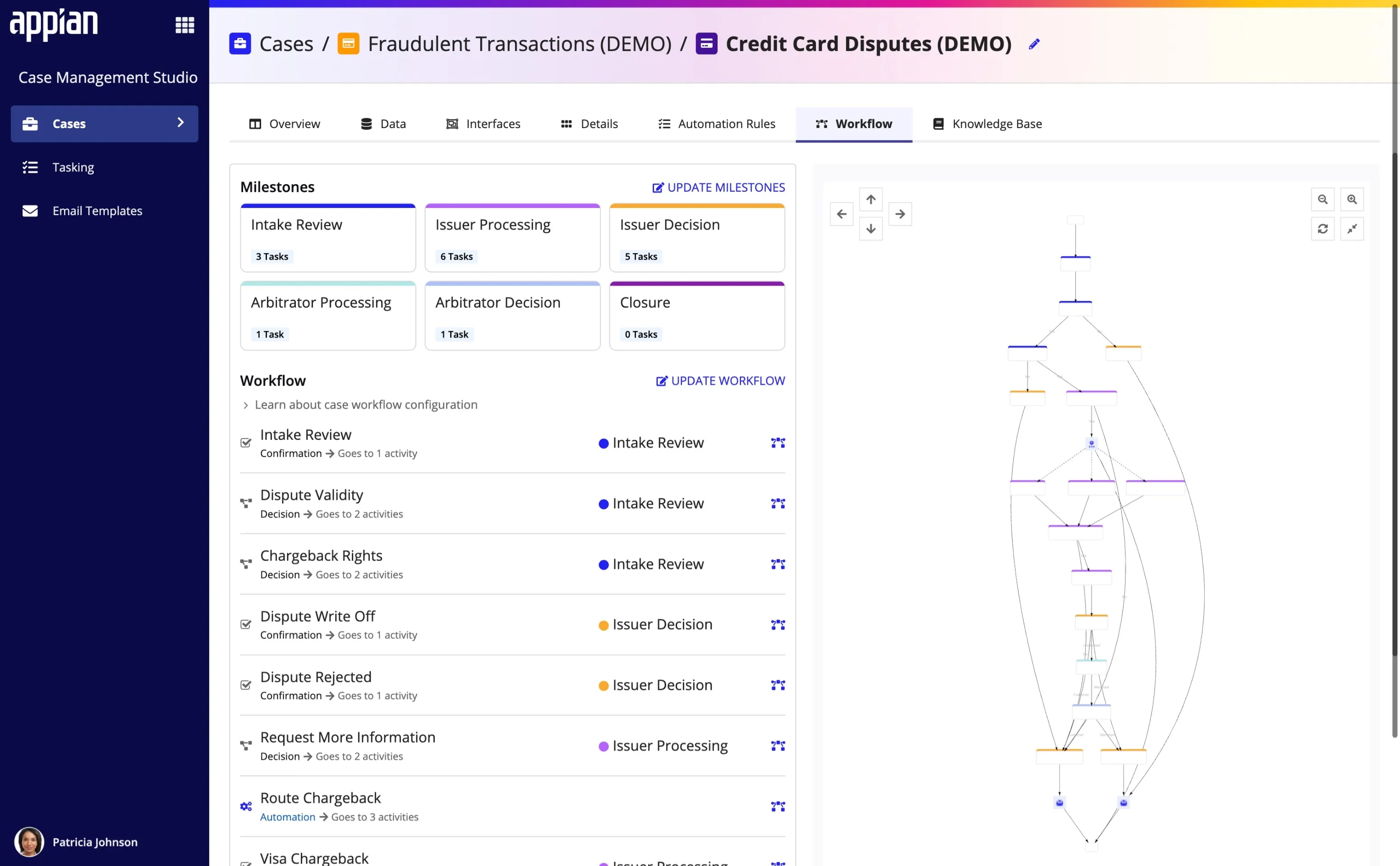Zoom out of the workflow diagram
Screen dimensions: 1400x866
pos(1323,199)
